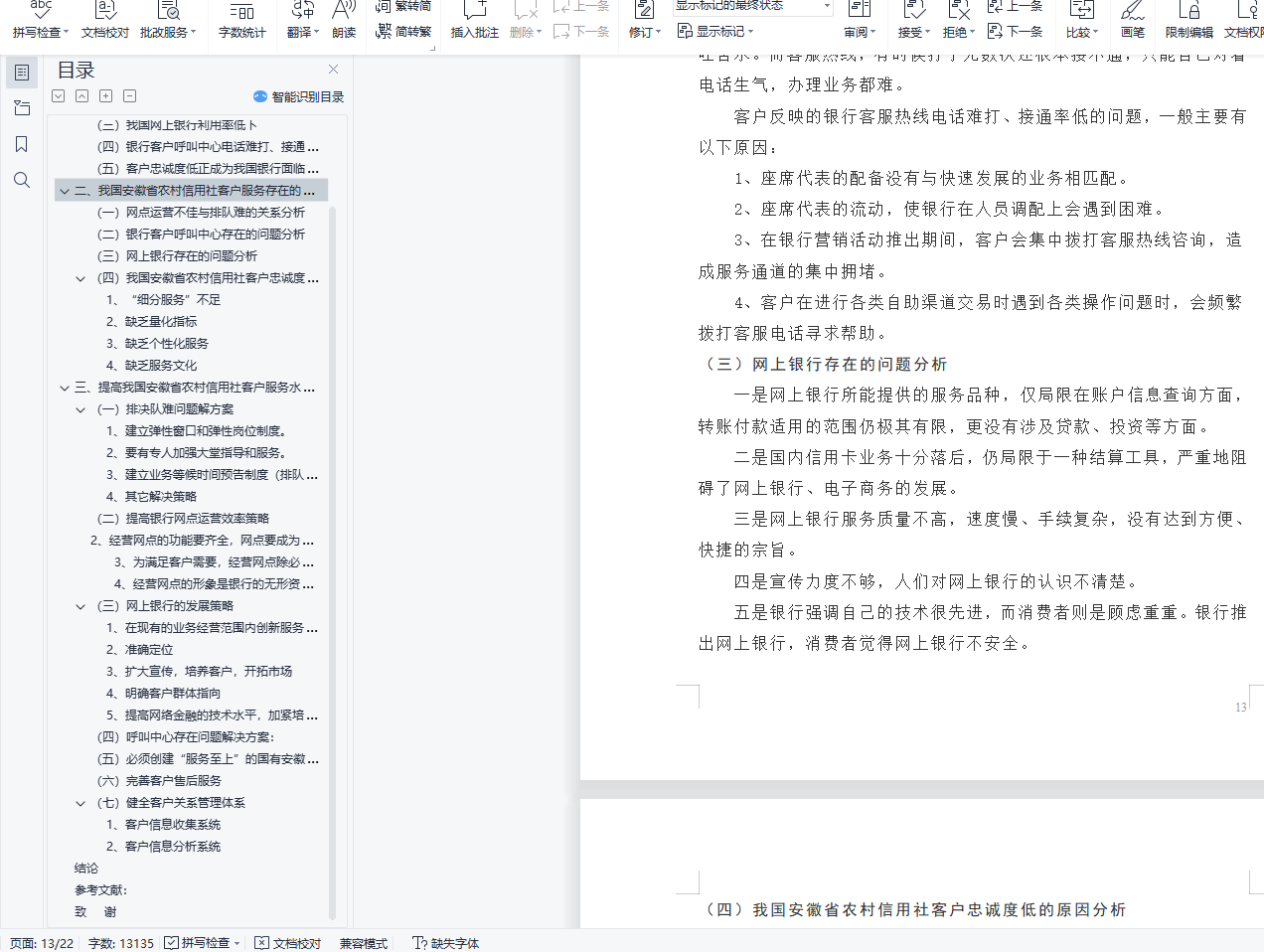Open the 比较 compare documents tool
Viewport: 1264px width, 952px height.
tap(1081, 20)
